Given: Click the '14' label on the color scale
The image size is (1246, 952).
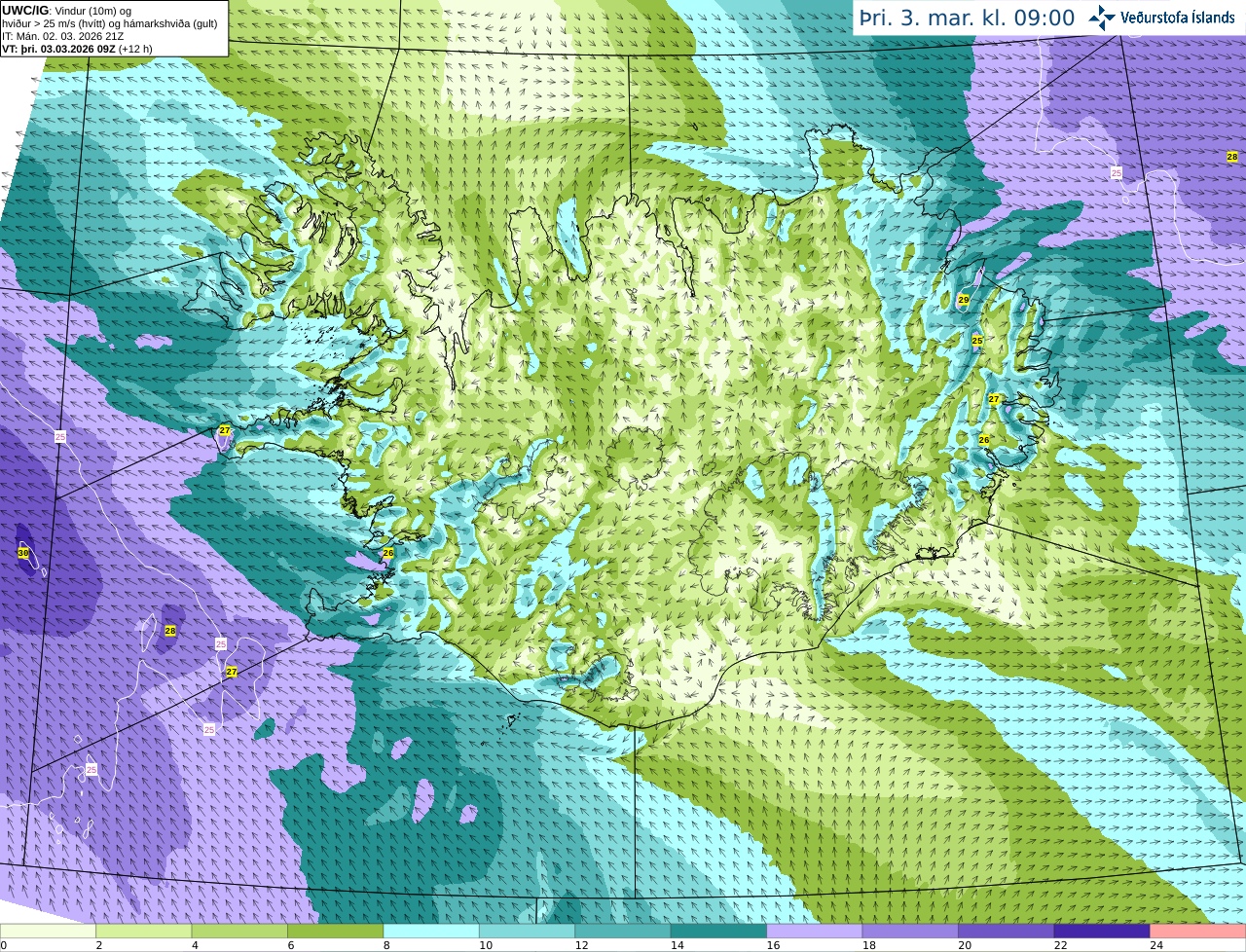Looking at the screenshot, I should tap(677, 945).
